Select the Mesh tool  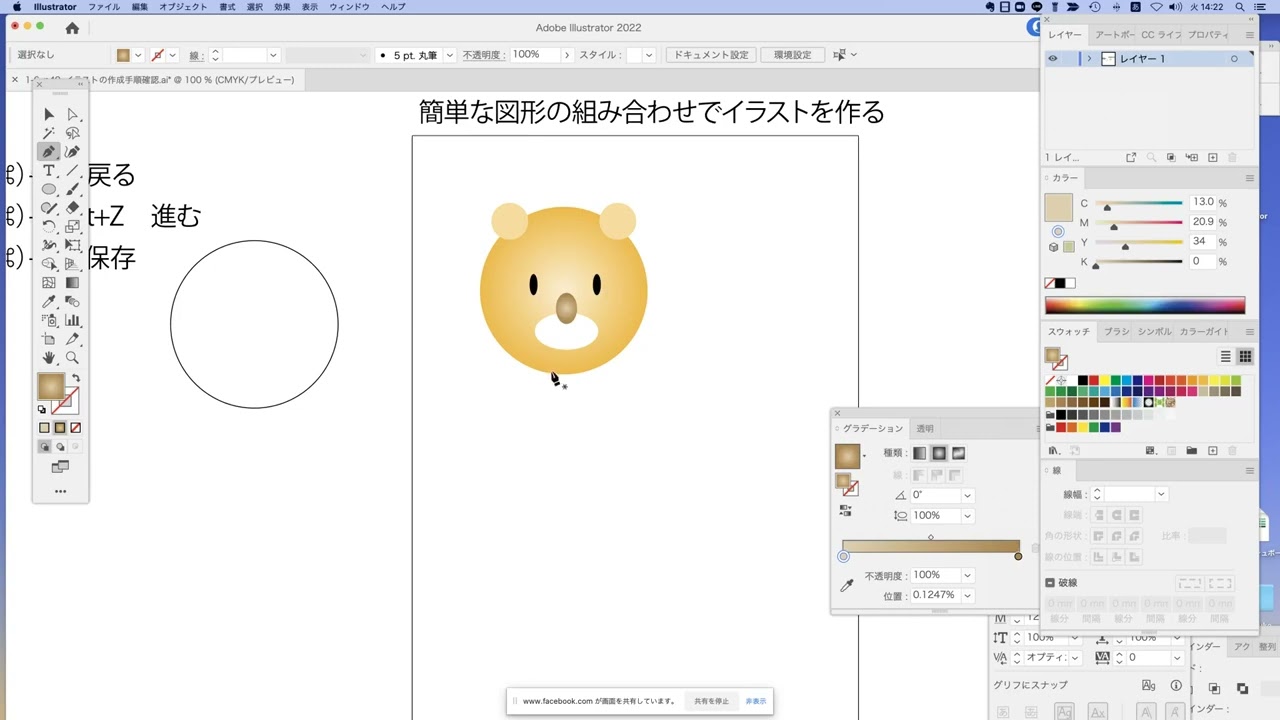click(48, 283)
